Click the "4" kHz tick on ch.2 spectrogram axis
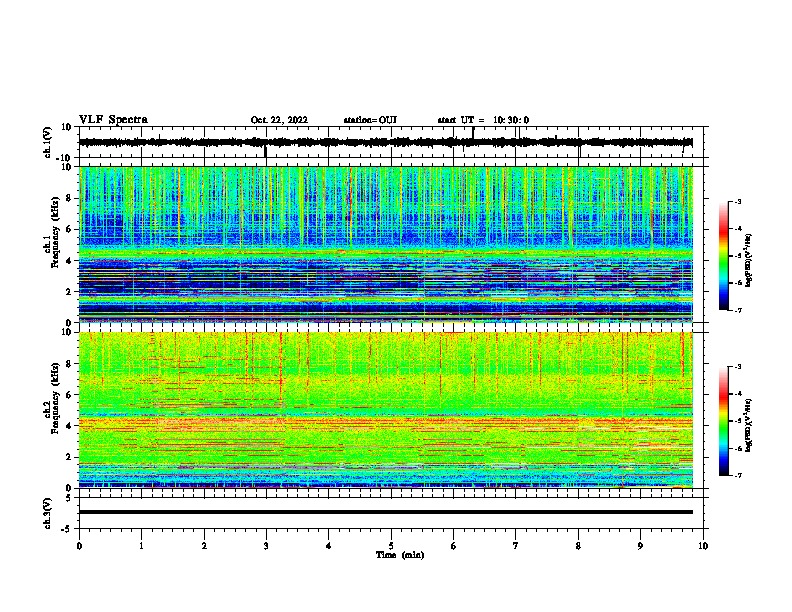This screenshot has width=792, height=612. (x=69, y=426)
